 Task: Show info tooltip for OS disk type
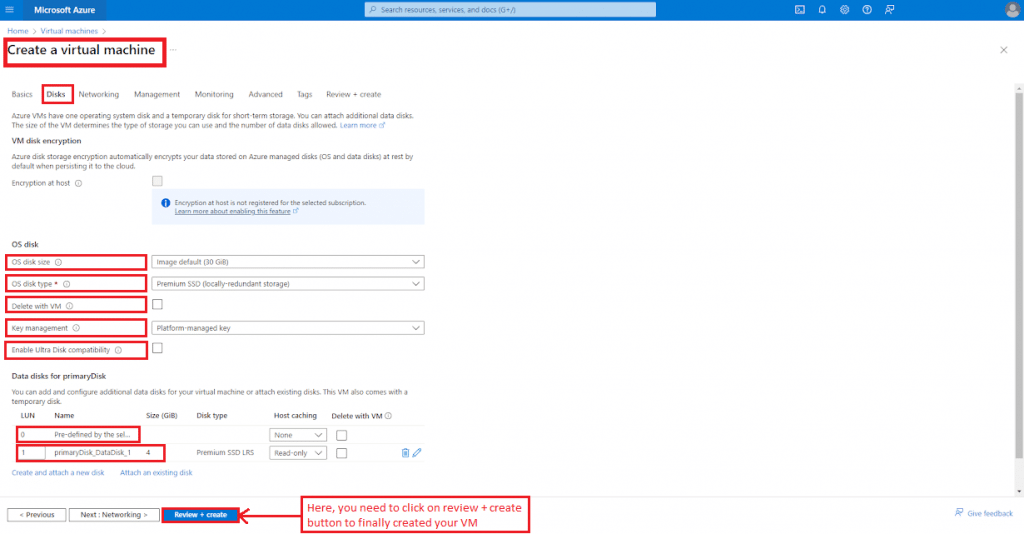(x=67, y=284)
